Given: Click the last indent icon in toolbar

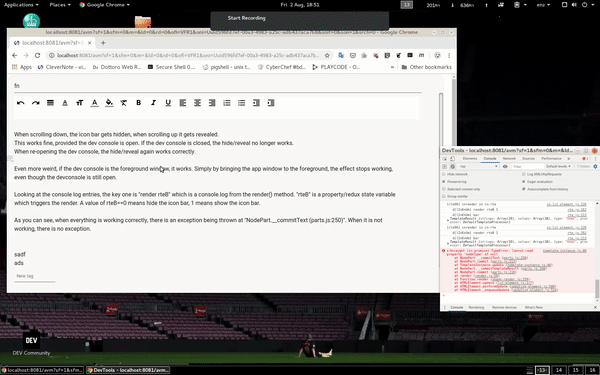Looking at the screenshot, I should click(271, 103).
